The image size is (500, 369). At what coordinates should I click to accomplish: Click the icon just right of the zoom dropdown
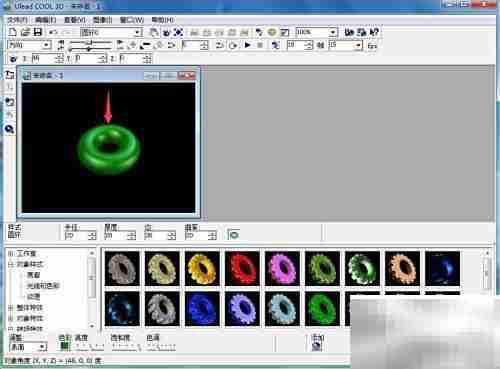pos(349,32)
